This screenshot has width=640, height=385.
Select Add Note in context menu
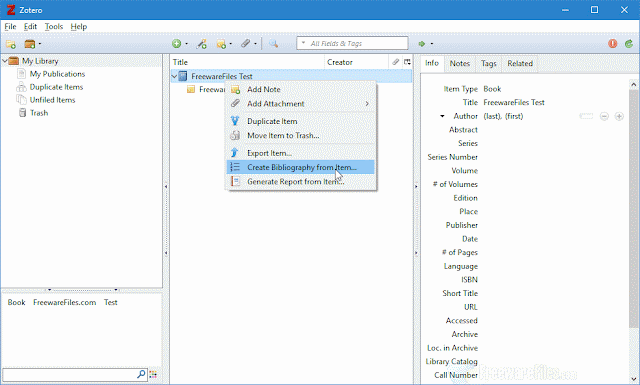(x=301, y=89)
